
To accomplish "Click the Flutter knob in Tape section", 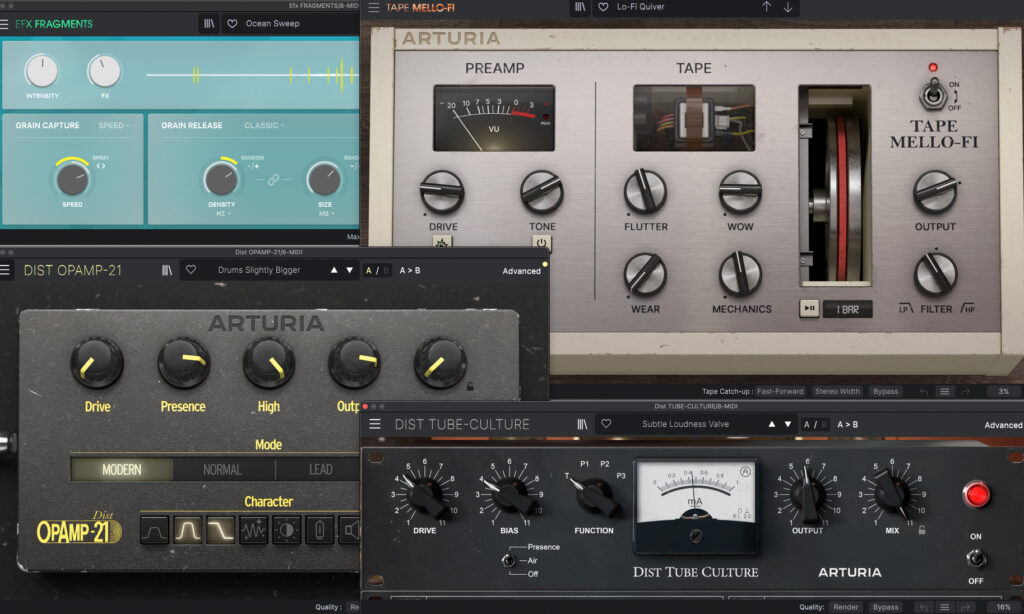I will tap(645, 191).
